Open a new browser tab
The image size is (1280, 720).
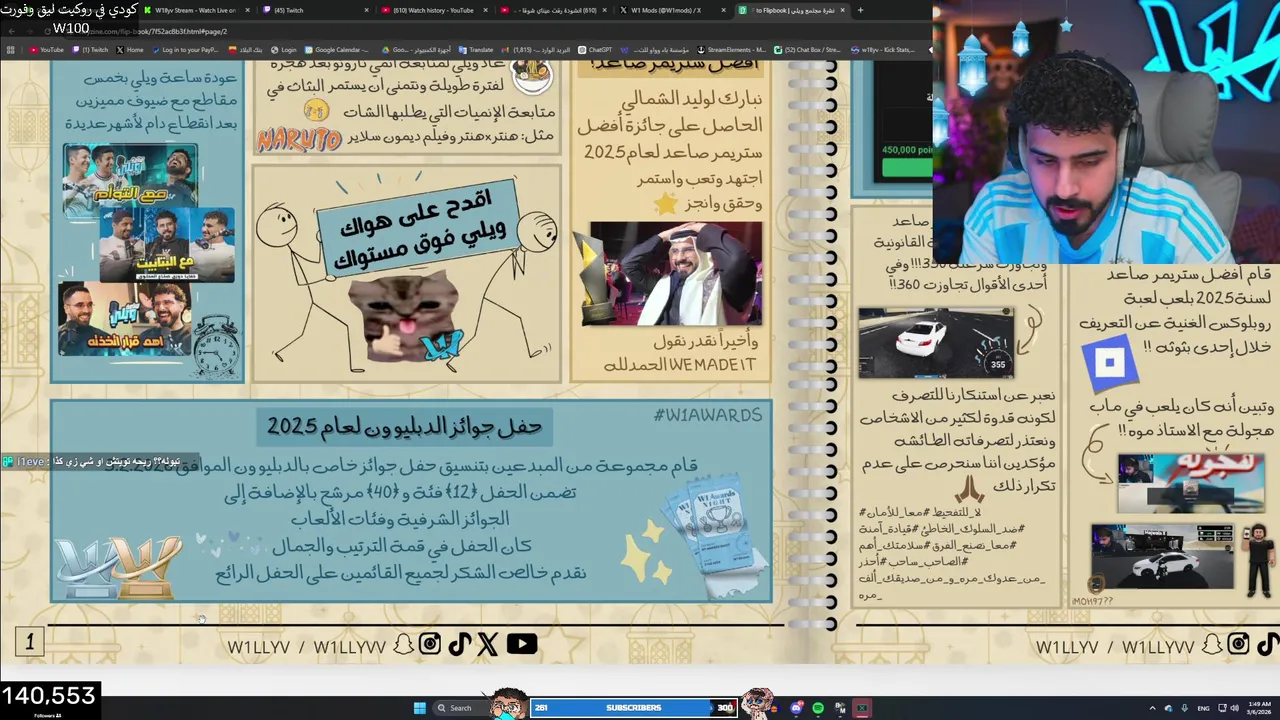coord(861,10)
